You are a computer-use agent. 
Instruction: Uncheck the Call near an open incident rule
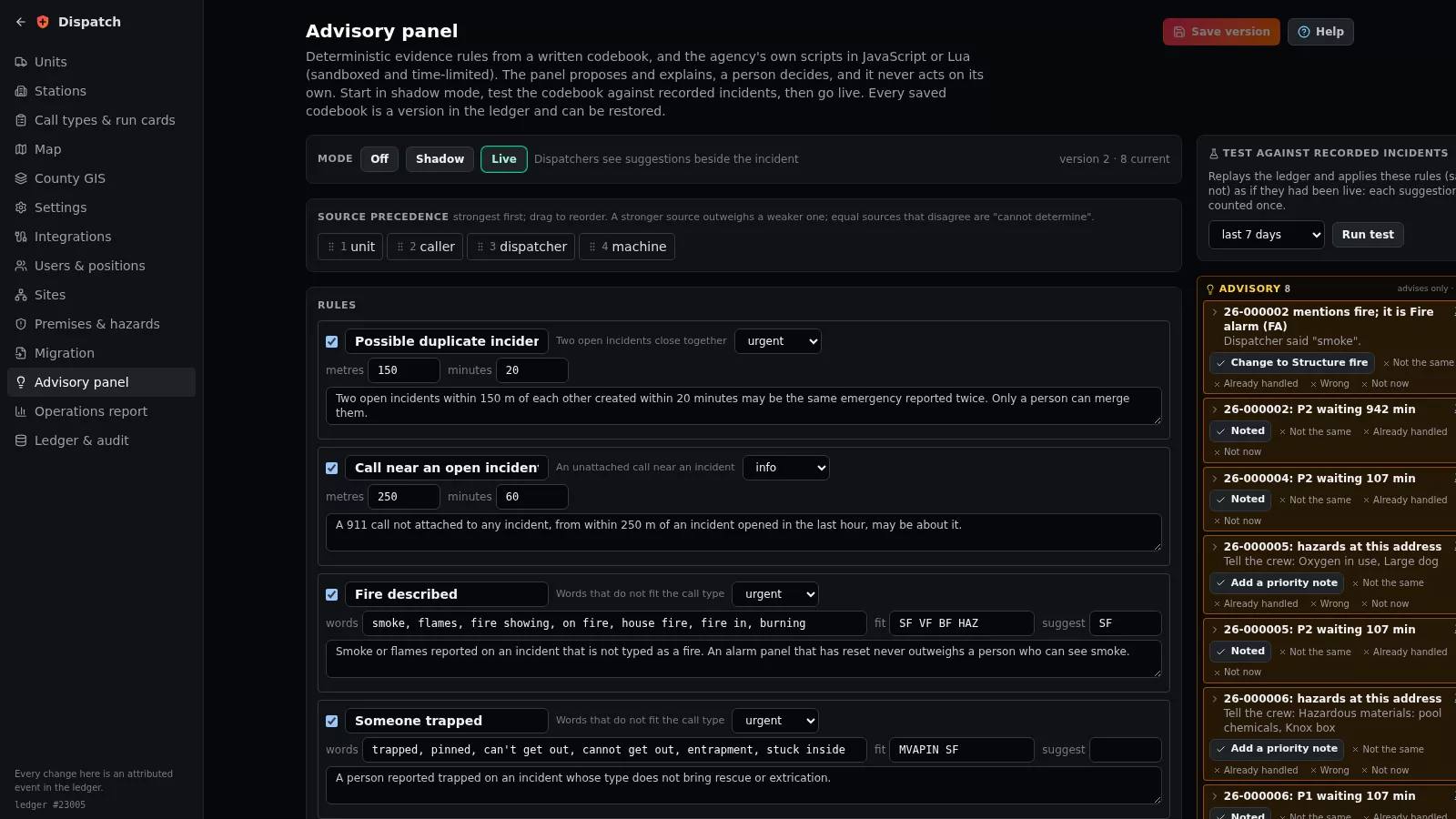332,469
